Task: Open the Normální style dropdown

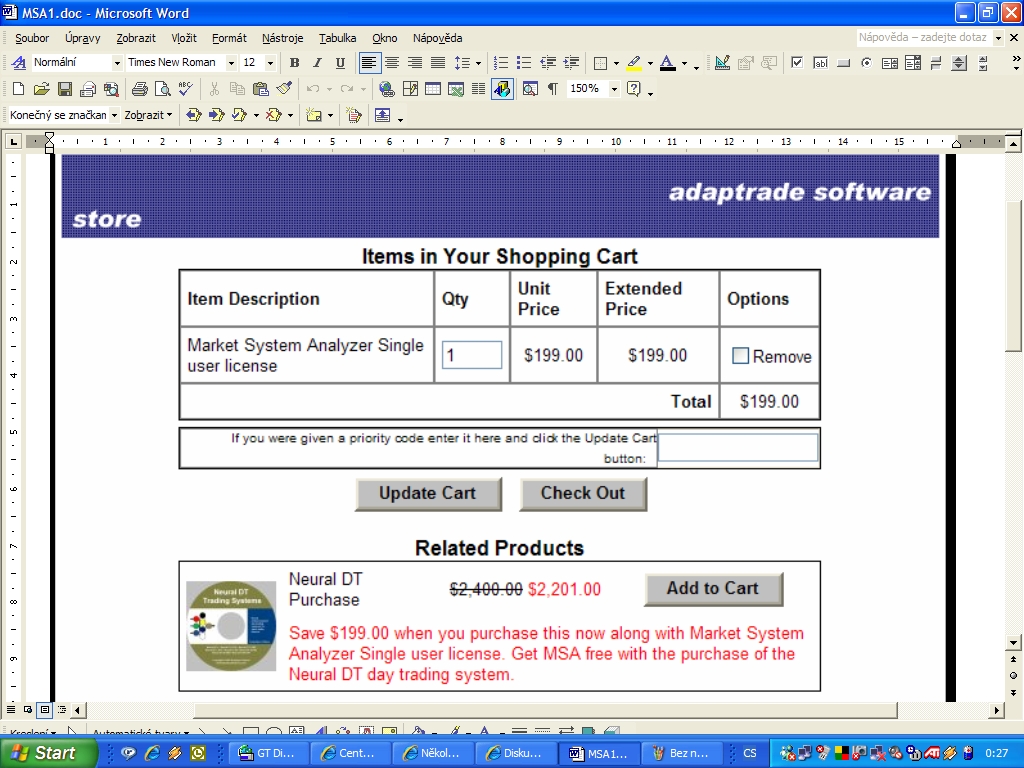Action: point(117,63)
